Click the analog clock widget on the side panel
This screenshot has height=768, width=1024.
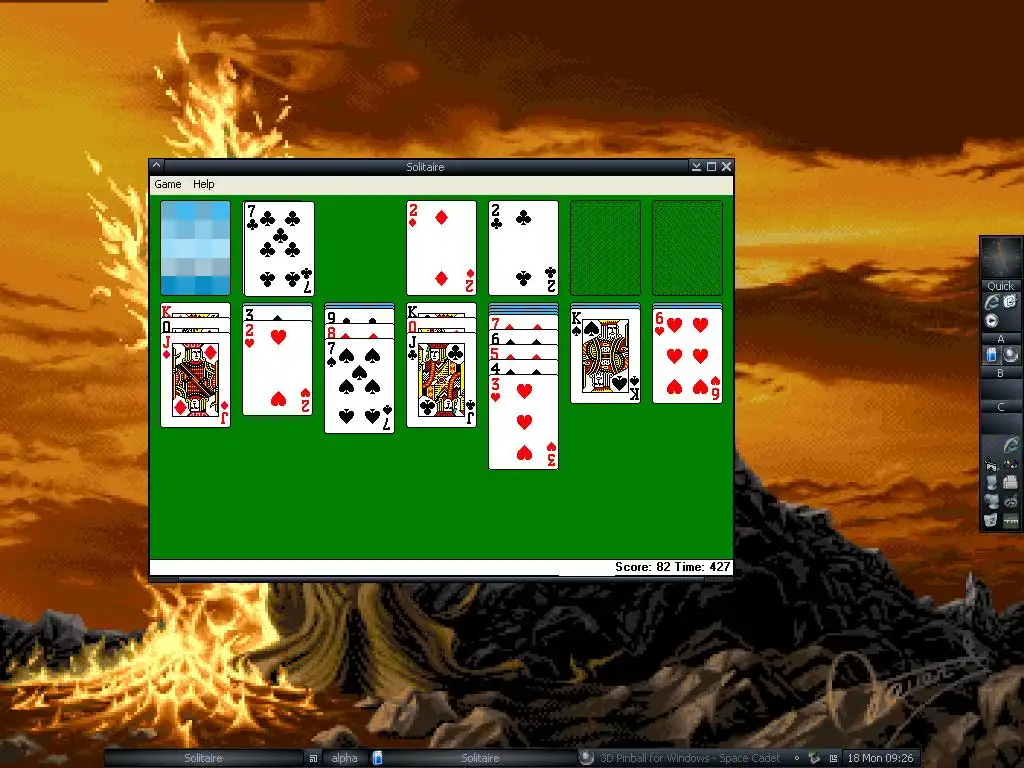[x=1001, y=257]
